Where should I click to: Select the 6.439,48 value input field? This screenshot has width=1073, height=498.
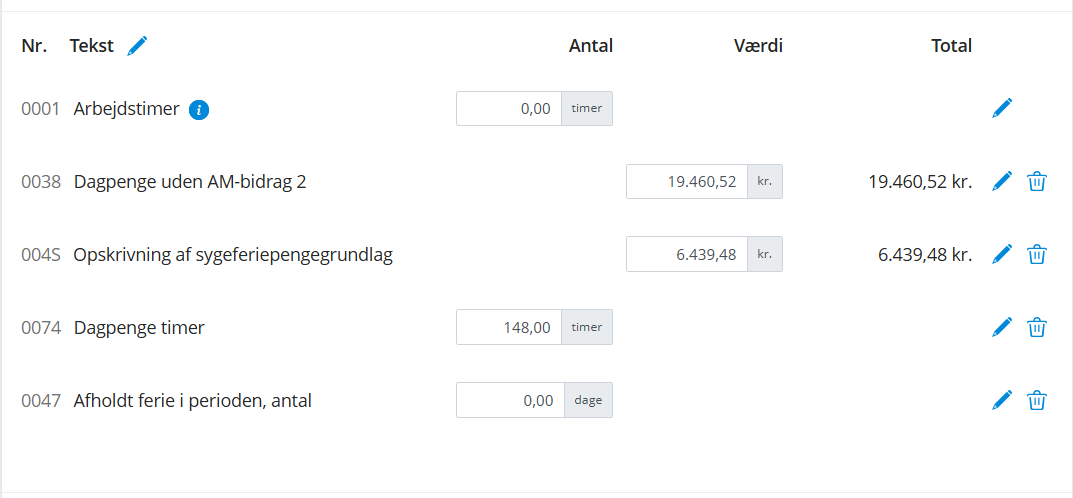point(687,255)
